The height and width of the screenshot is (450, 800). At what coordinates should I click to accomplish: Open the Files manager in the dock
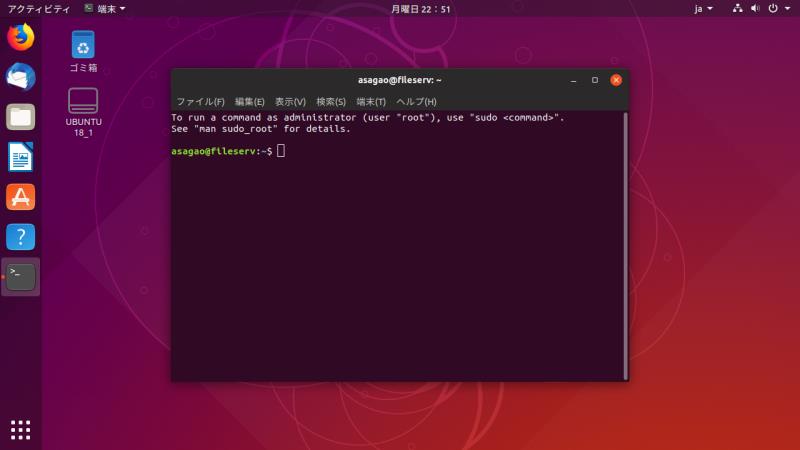tap(20, 117)
